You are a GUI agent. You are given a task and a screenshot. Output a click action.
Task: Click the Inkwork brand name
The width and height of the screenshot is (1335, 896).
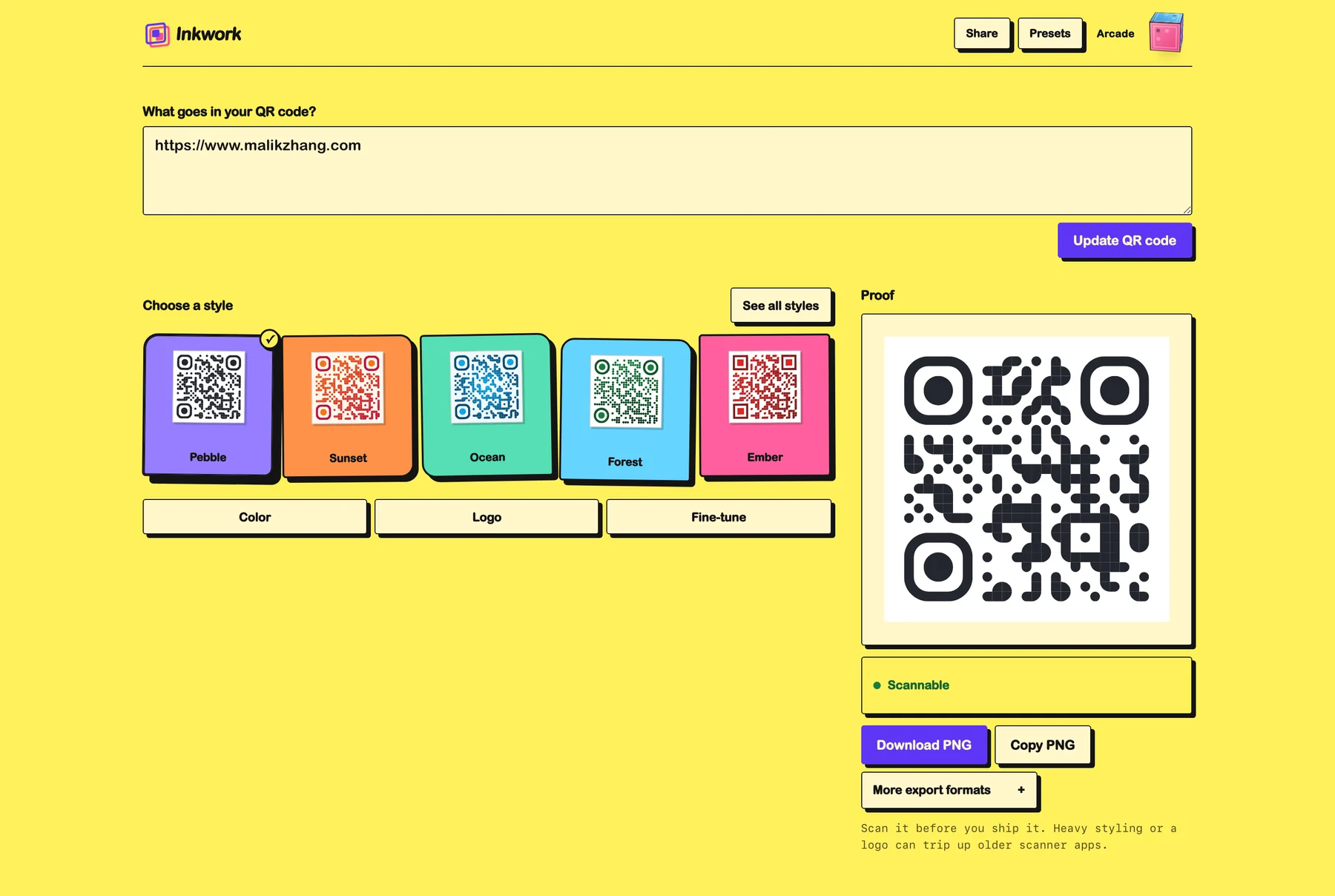pyautogui.click(x=208, y=34)
